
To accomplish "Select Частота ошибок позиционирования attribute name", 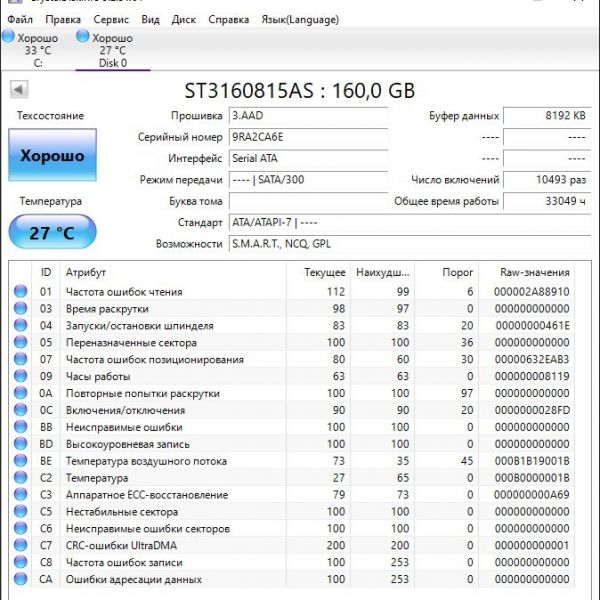I will 155,360.
